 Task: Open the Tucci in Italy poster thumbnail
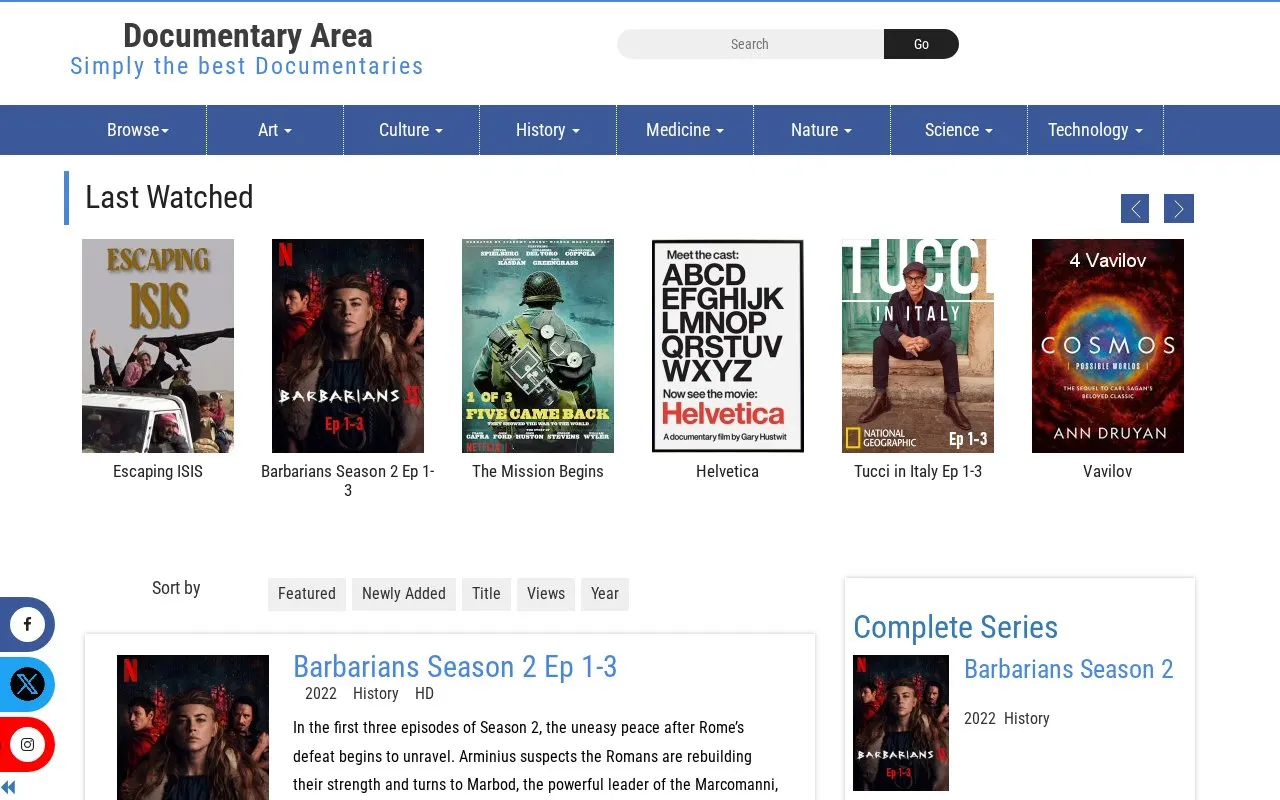(918, 346)
